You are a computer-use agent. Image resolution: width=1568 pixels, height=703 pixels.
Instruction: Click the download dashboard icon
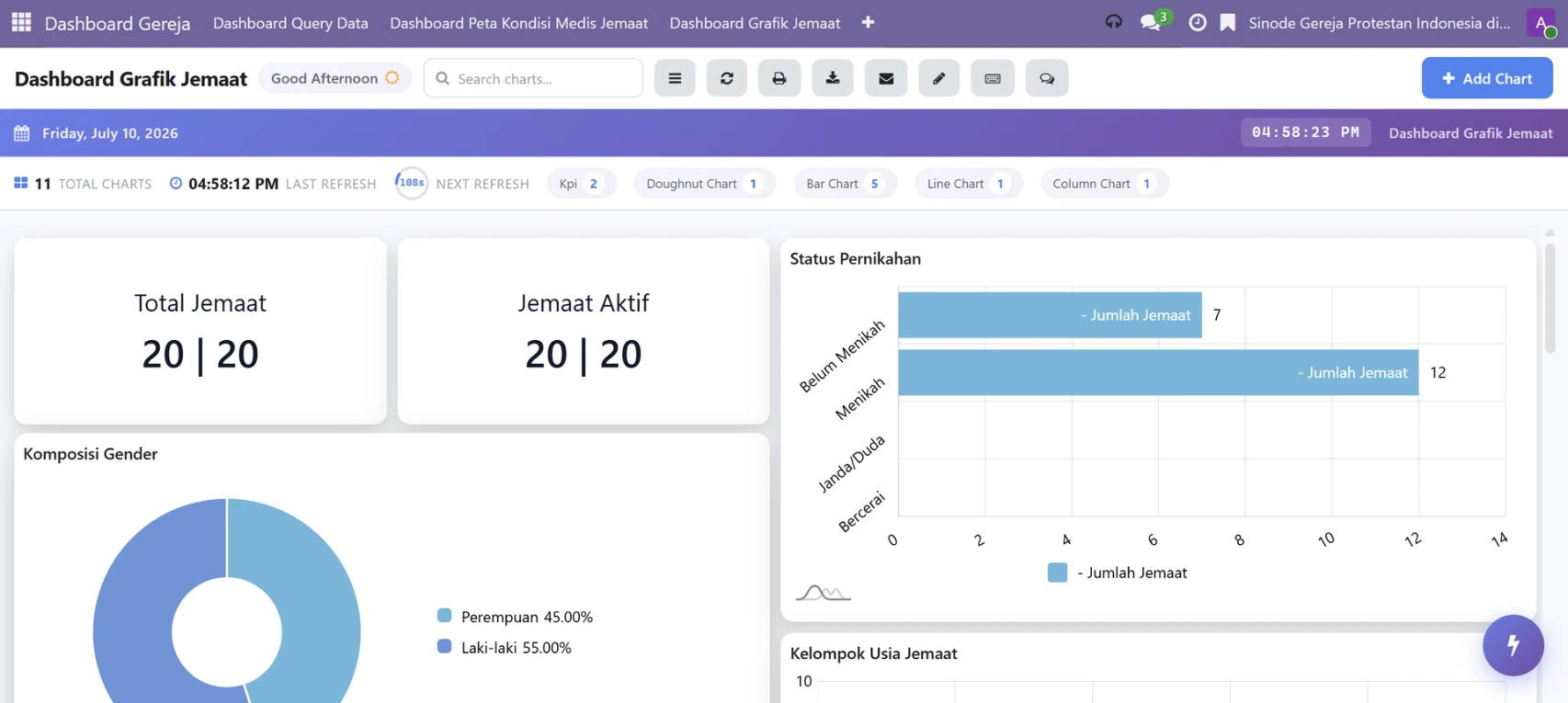833,78
